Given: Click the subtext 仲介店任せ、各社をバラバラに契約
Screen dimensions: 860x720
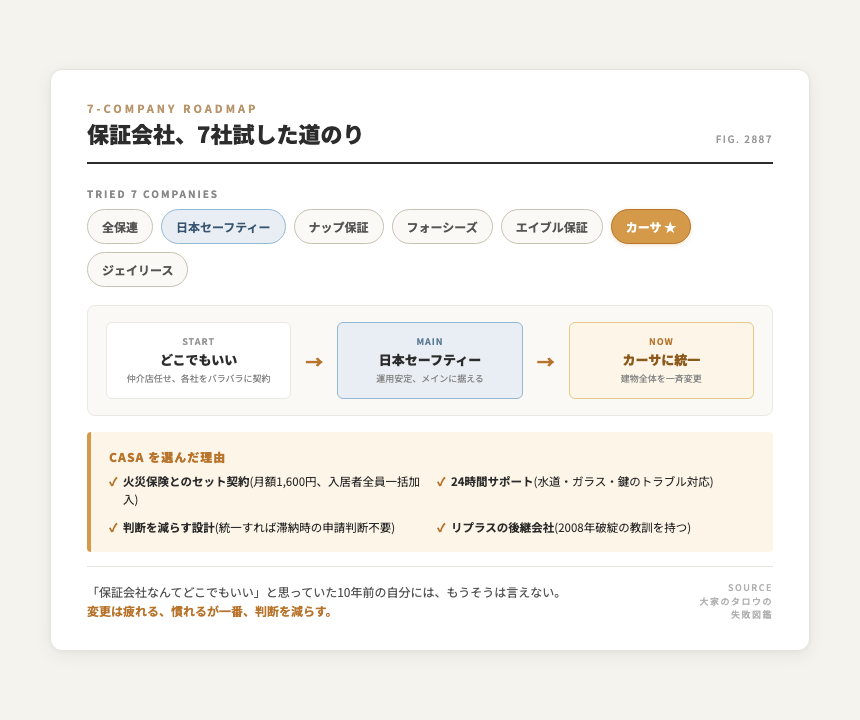Looking at the screenshot, I should 199,378.
